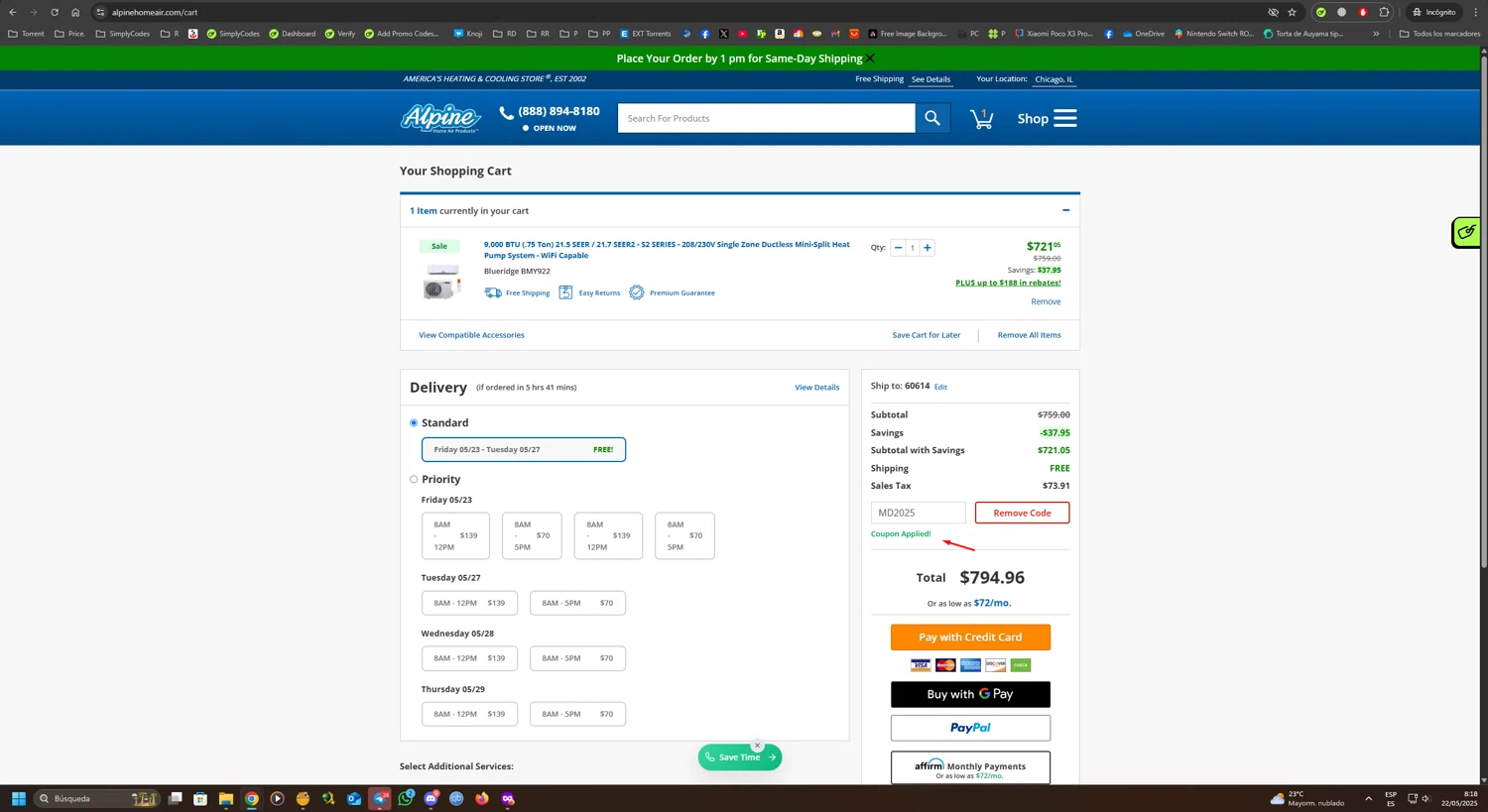Open the Torrent bookmark folder
Screen dimensions: 1488x812
(26, 34)
